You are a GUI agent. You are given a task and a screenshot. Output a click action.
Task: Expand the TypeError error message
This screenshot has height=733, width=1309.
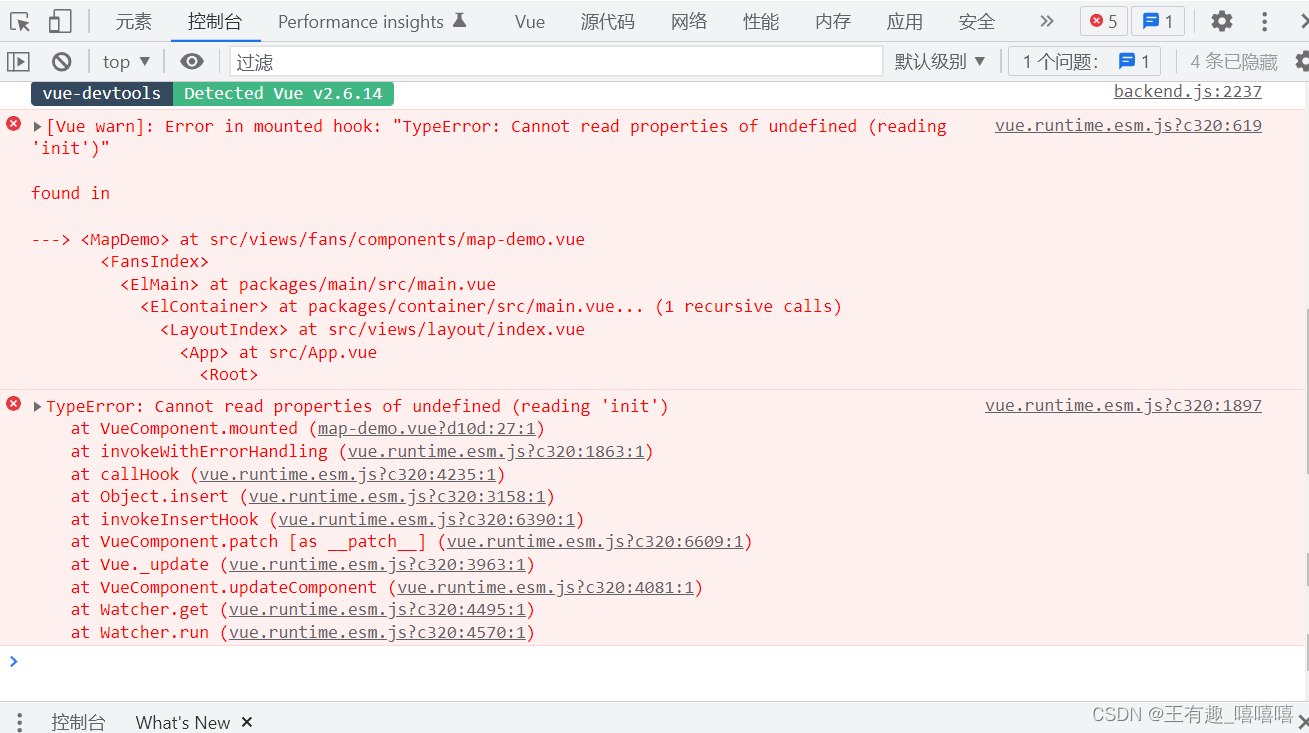coord(38,407)
